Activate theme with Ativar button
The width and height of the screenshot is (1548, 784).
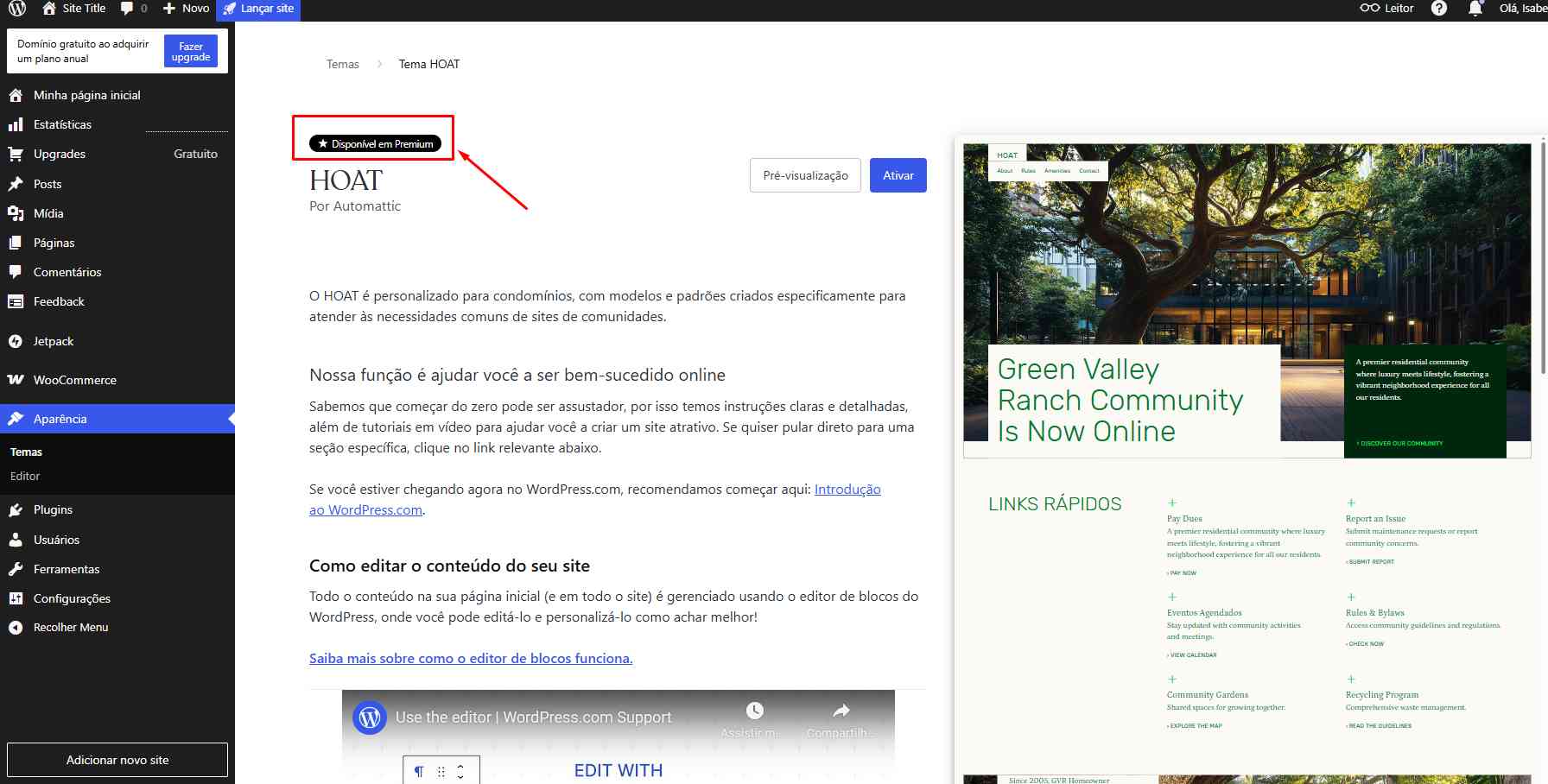tap(898, 175)
